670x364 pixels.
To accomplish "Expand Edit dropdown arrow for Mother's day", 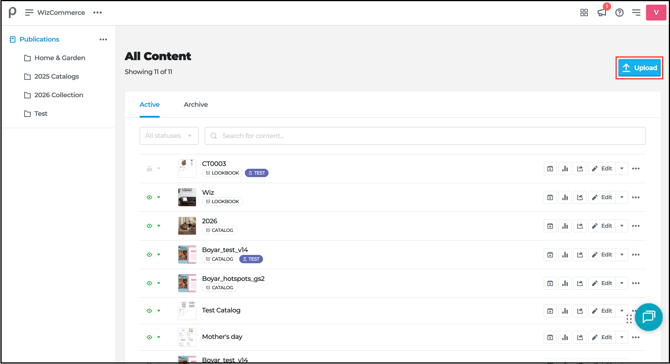I will [622, 338].
